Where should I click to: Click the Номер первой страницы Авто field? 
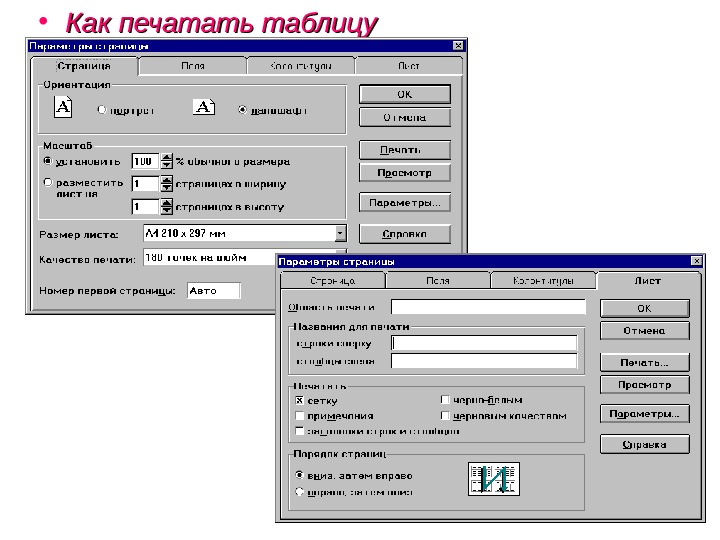[x=214, y=291]
